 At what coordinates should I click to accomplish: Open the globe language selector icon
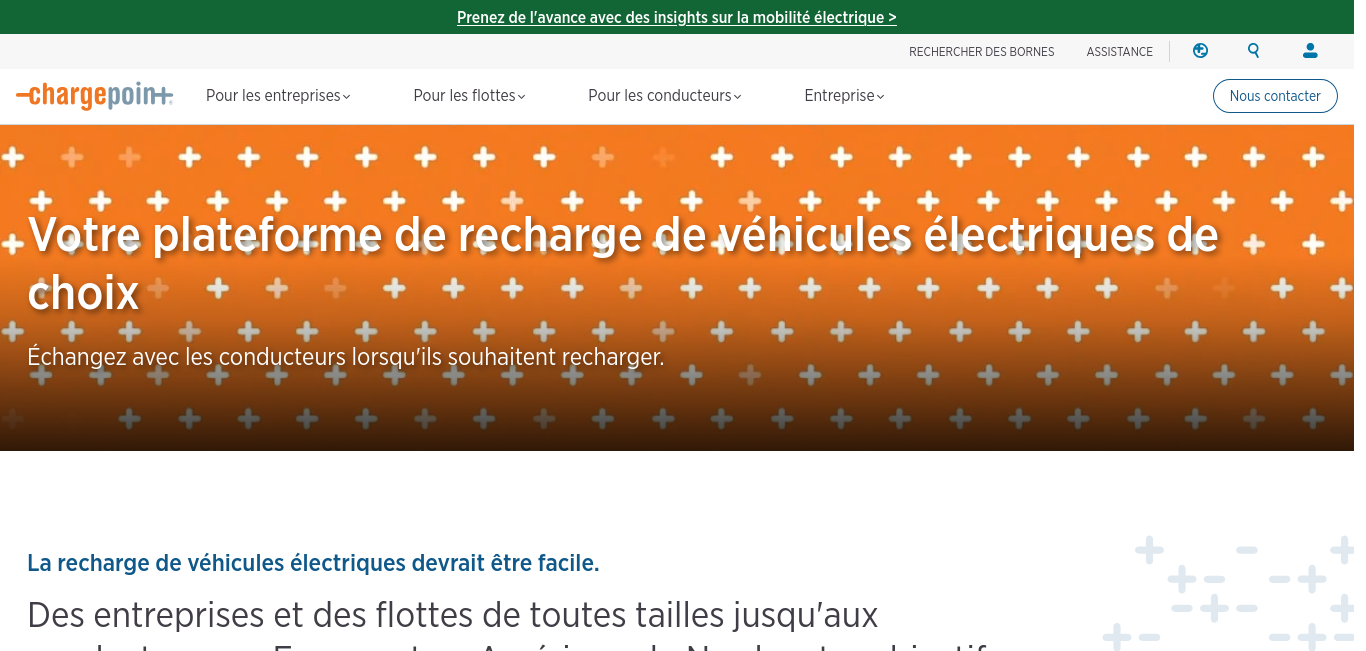point(1200,51)
